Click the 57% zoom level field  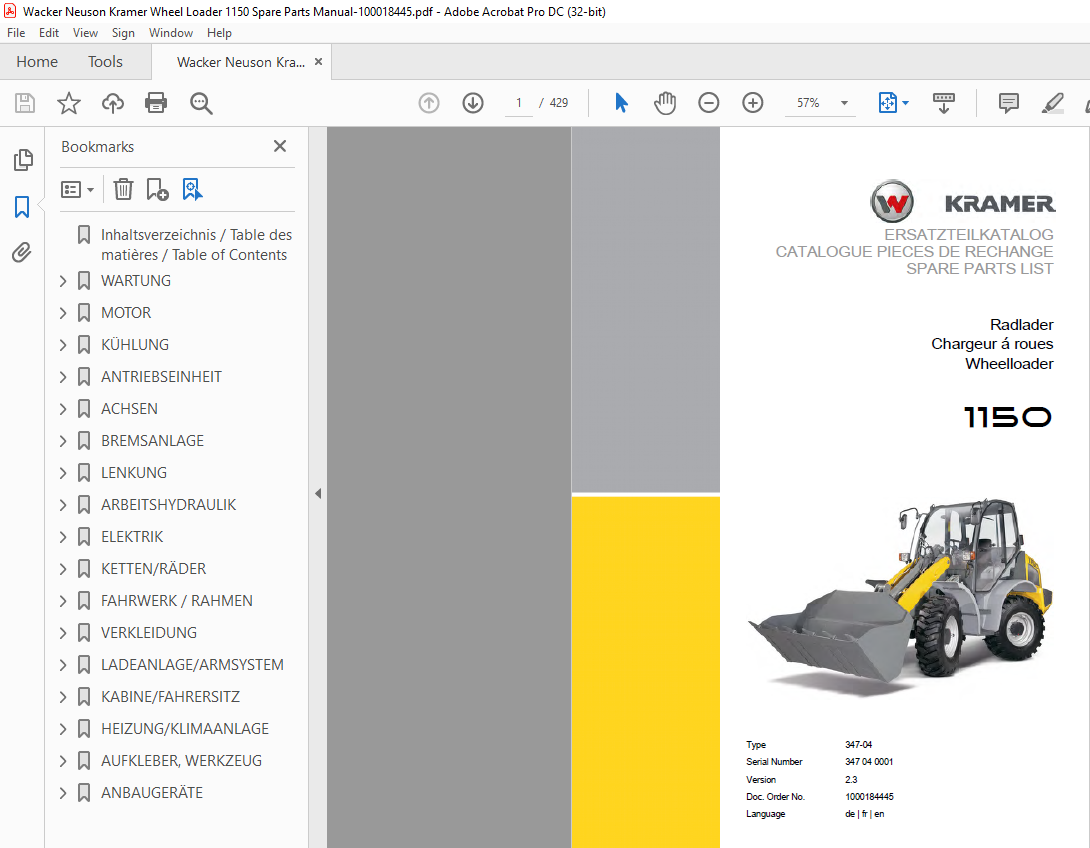808,103
